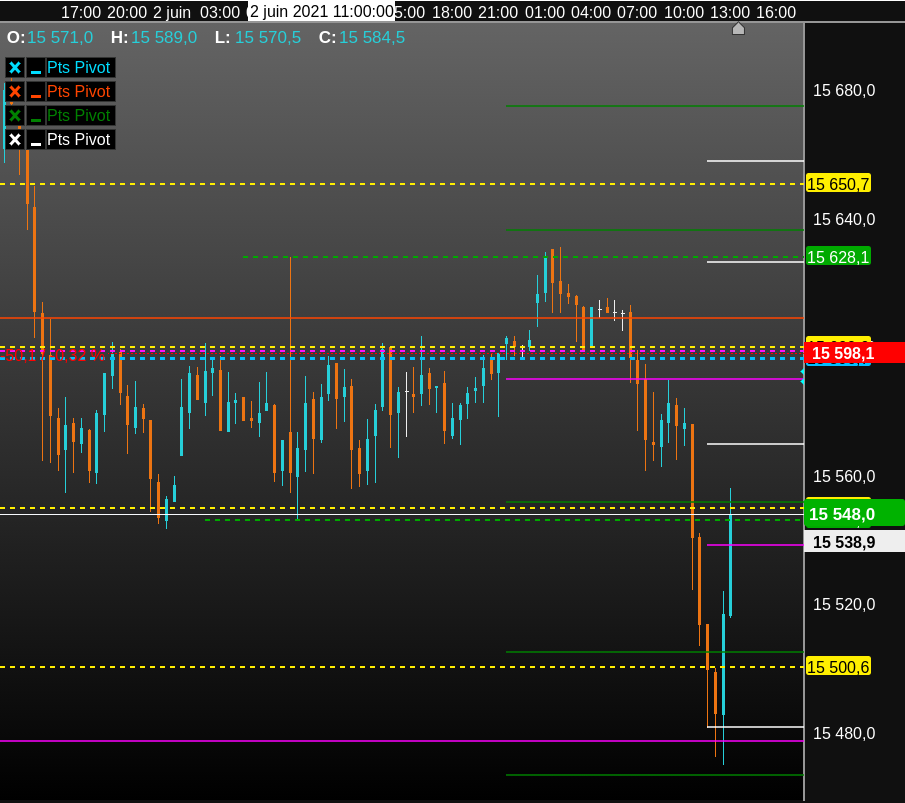Select the green 15 628,1 price label
905x803 pixels.
(x=838, y=257)
